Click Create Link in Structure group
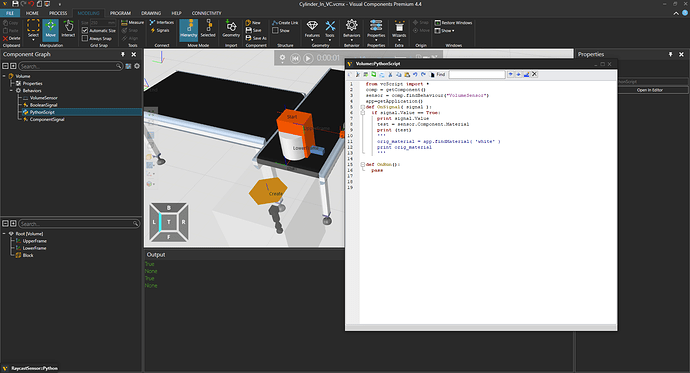 tap(285, 22)
